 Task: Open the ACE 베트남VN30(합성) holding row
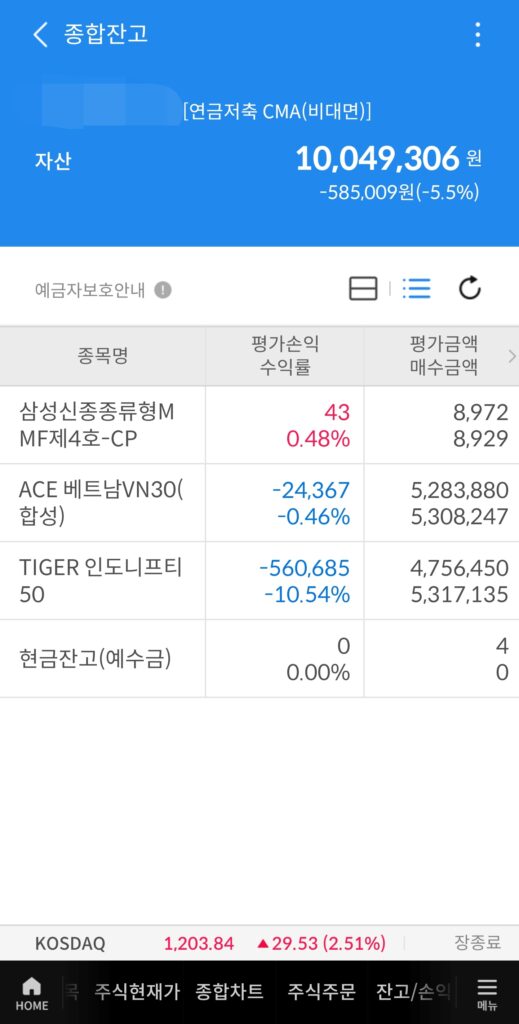[x=259, y=503]
